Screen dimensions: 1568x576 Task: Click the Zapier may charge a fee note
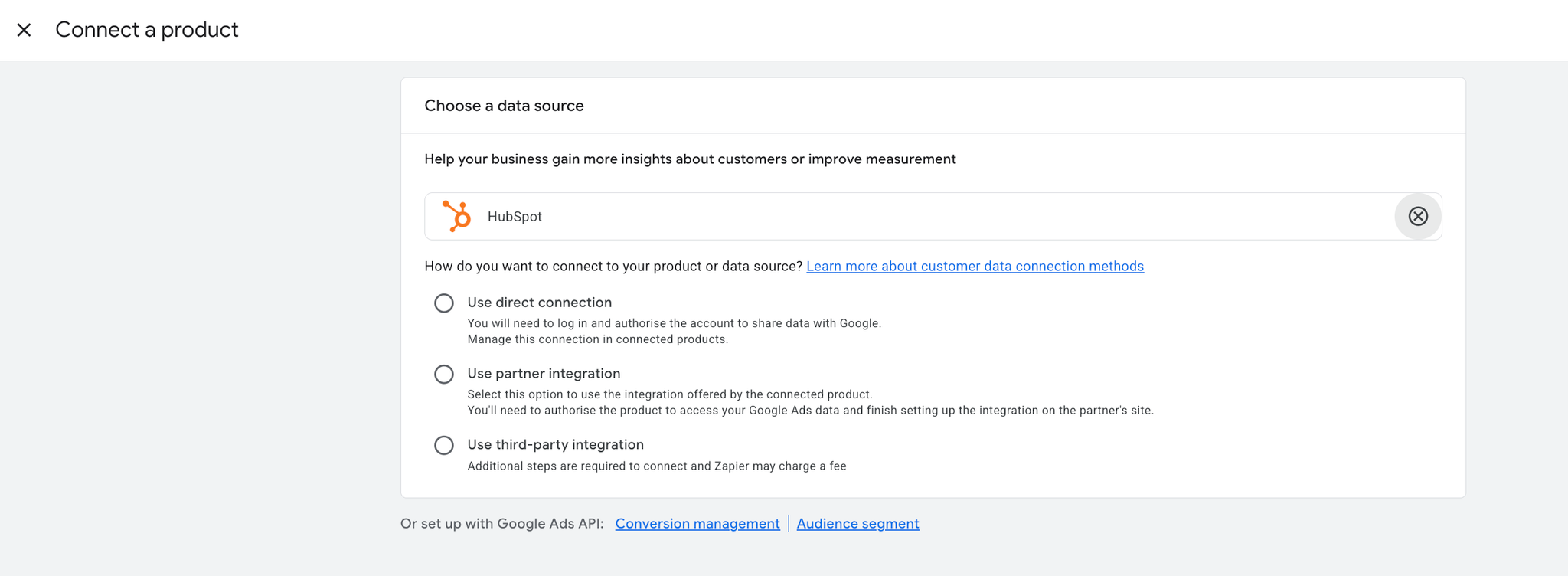point(657,466)
